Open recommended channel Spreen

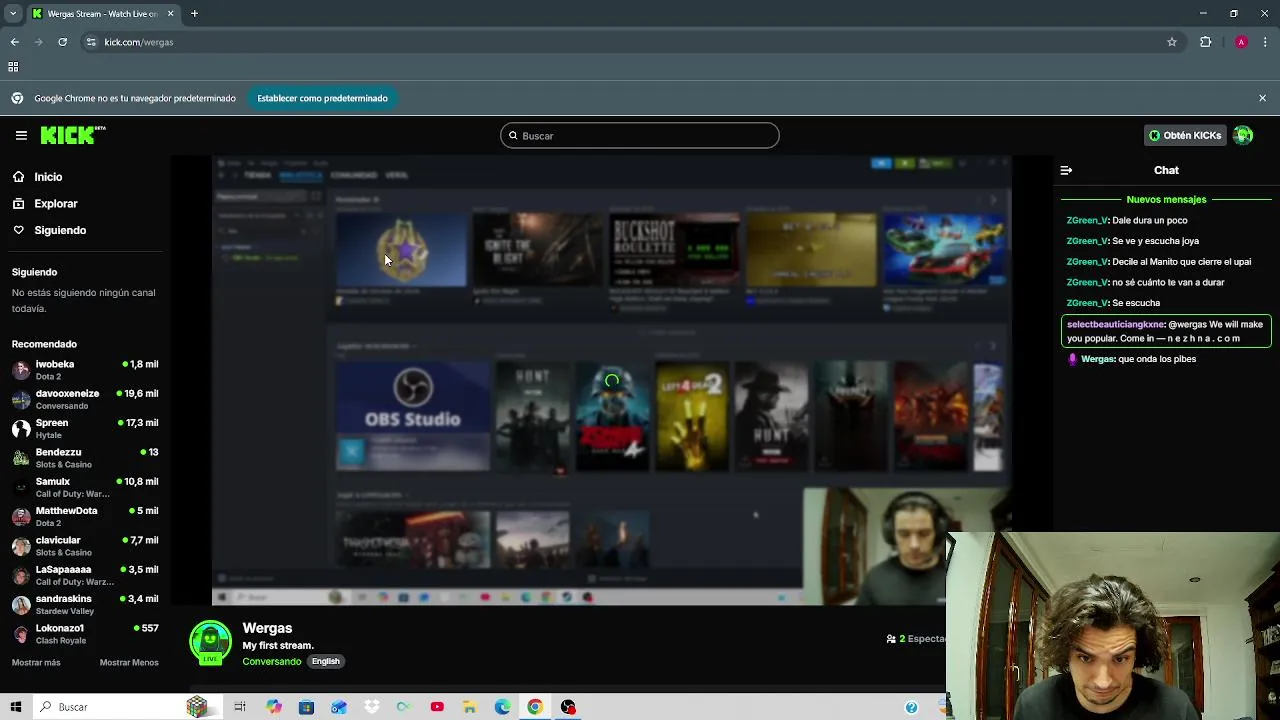coord(85,429)
